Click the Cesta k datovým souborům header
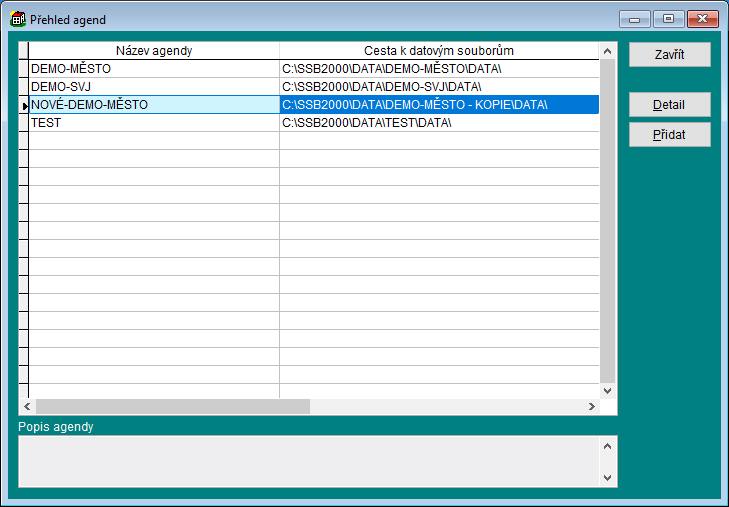This screenshot has height=507, width=729. click(x=438, y=51)
